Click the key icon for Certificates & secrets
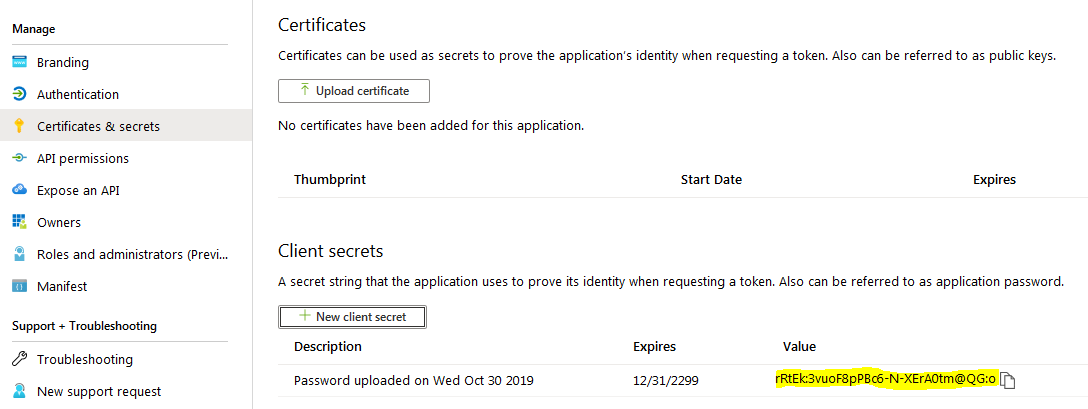The width and height of the screenshot is (1088, 409). pyautogui.click(x=19, y=126)
